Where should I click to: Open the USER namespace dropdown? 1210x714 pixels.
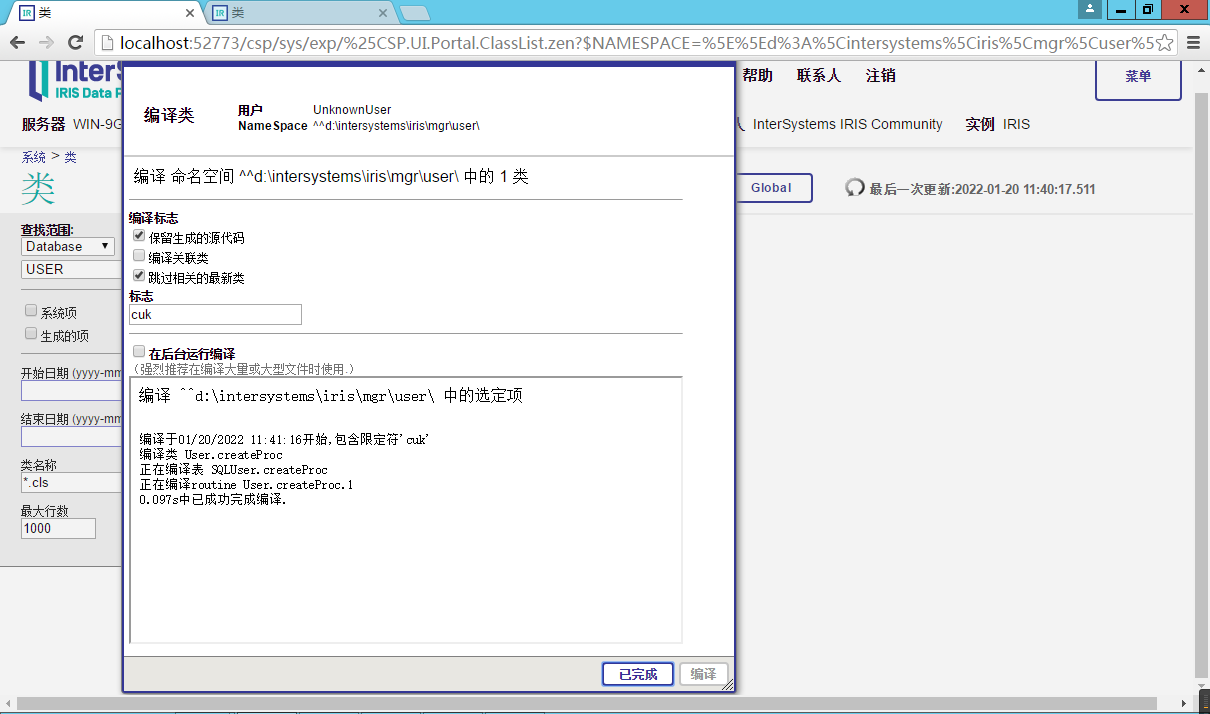point(68,269)
